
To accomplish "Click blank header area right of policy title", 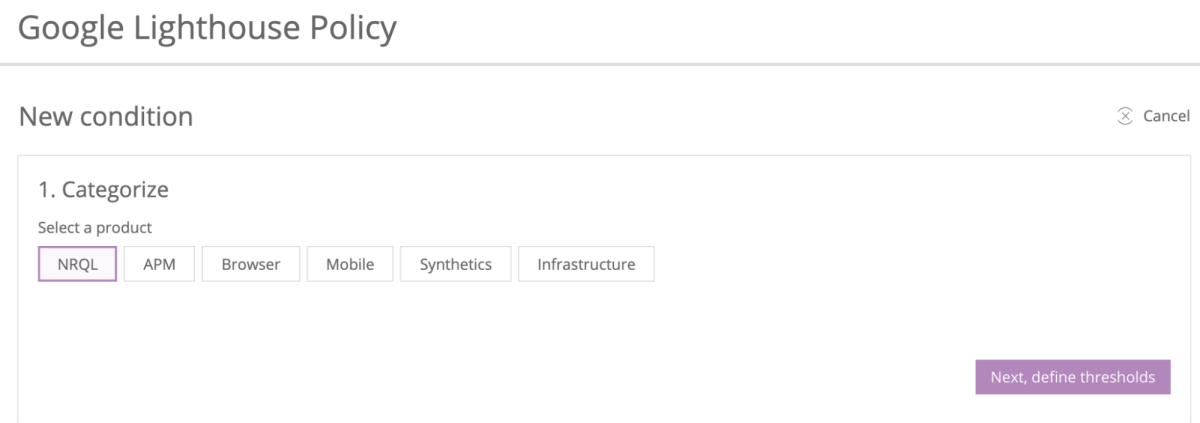I will [800, 28].
